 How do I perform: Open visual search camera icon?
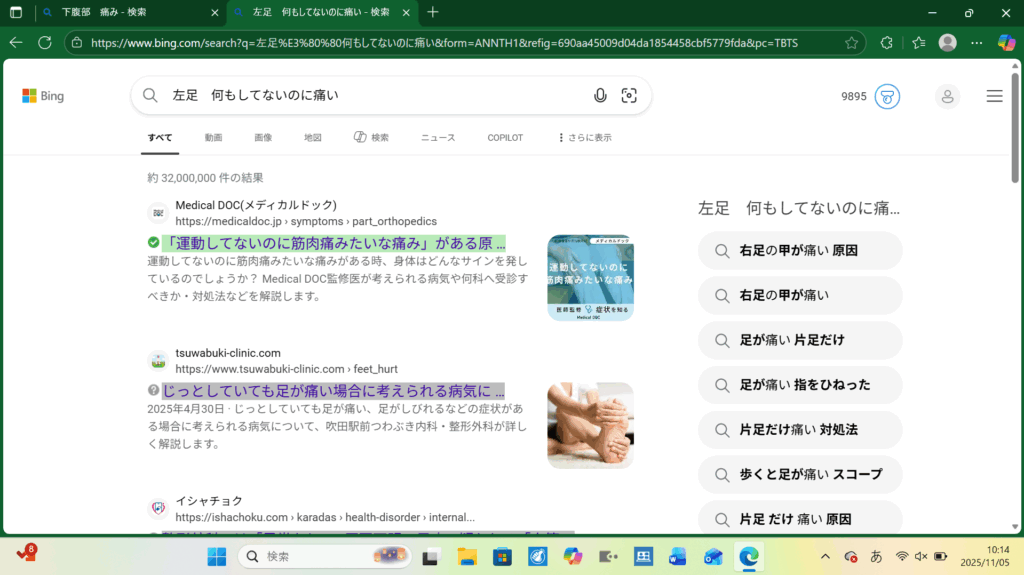coord(629,96)
